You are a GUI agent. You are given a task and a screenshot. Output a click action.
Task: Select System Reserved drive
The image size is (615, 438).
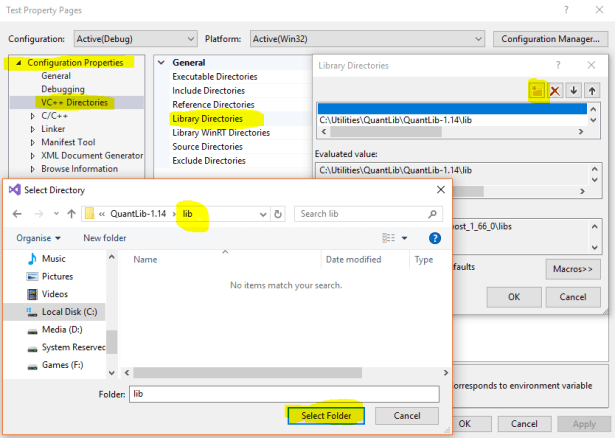73,347
